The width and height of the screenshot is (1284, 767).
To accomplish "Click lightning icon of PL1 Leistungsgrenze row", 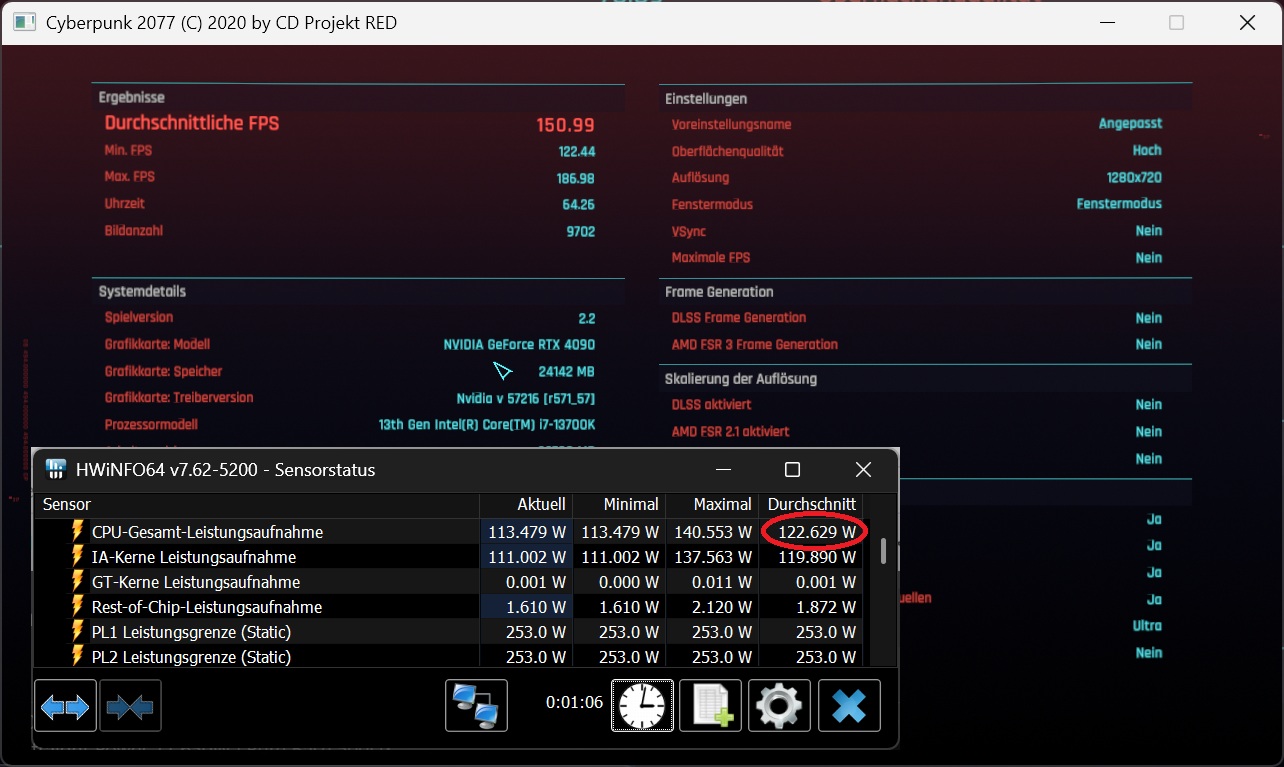I will (x=77, y=631).
